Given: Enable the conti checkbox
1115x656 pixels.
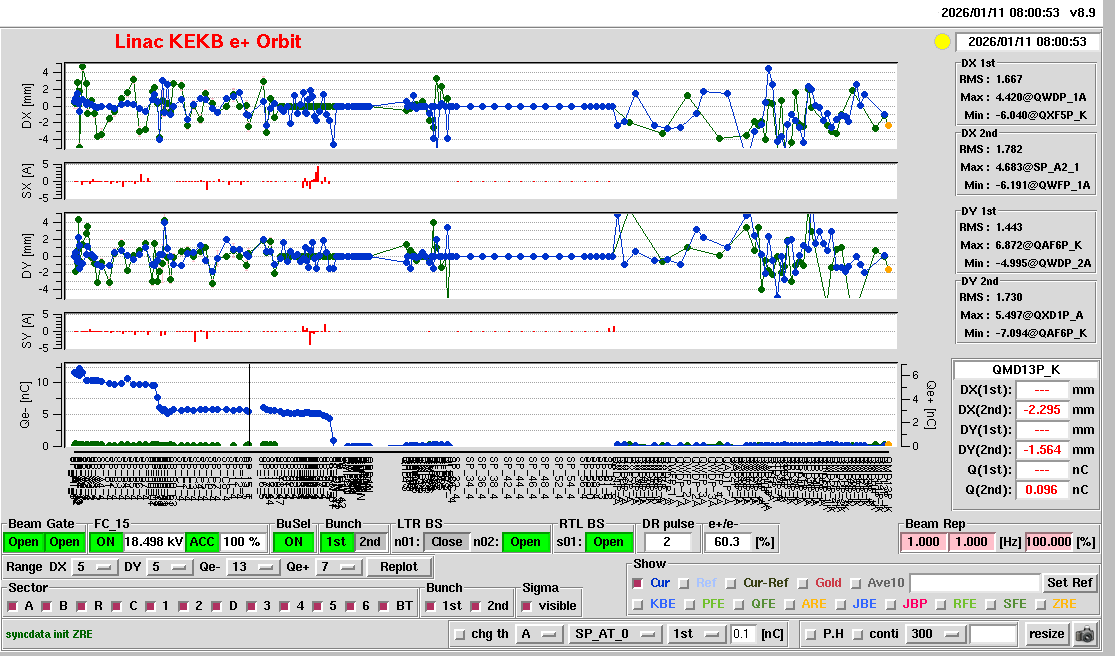Looking at the screenshot, I should 858,634.
